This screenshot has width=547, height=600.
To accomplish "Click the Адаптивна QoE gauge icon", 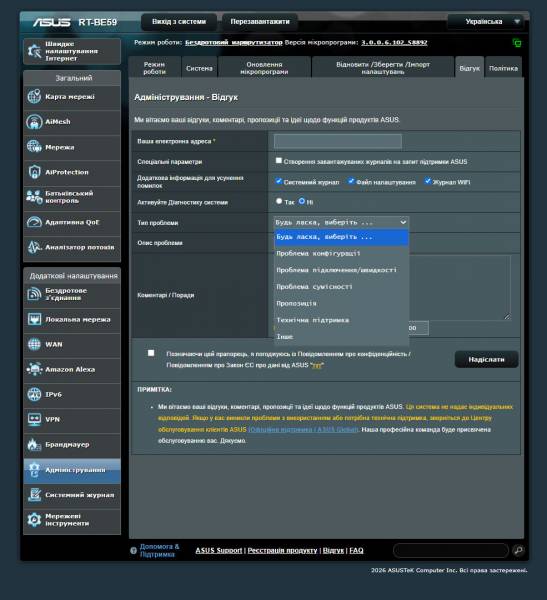I will (x=34, y=222).
